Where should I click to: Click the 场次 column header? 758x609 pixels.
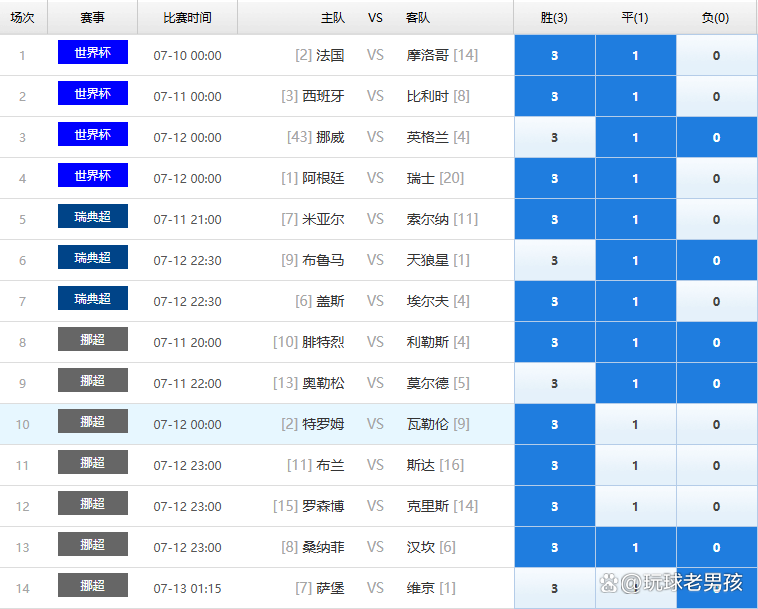[23, 18]
